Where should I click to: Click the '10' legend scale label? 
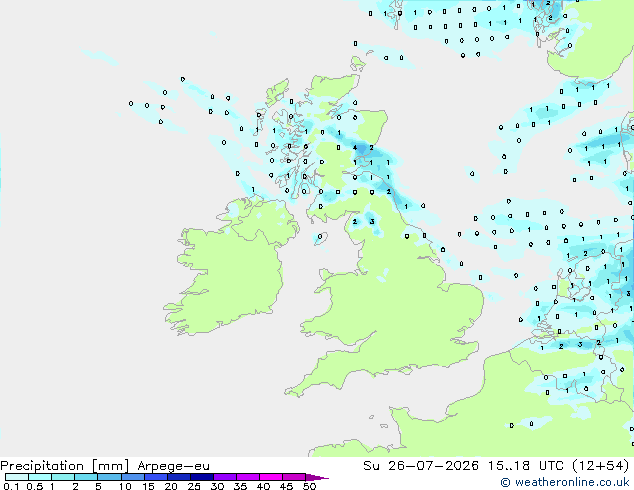click(125, 486)
